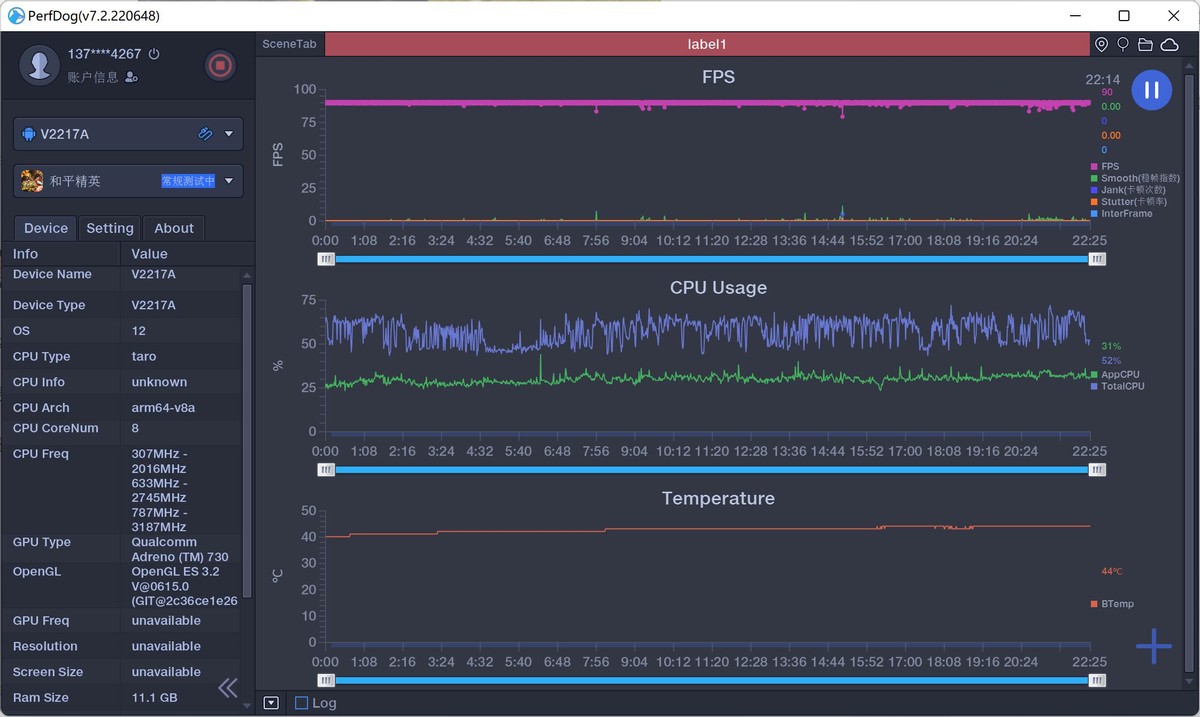
Task: Toggle the TotalCPU series in the legend
Action: coord(1122,386)
